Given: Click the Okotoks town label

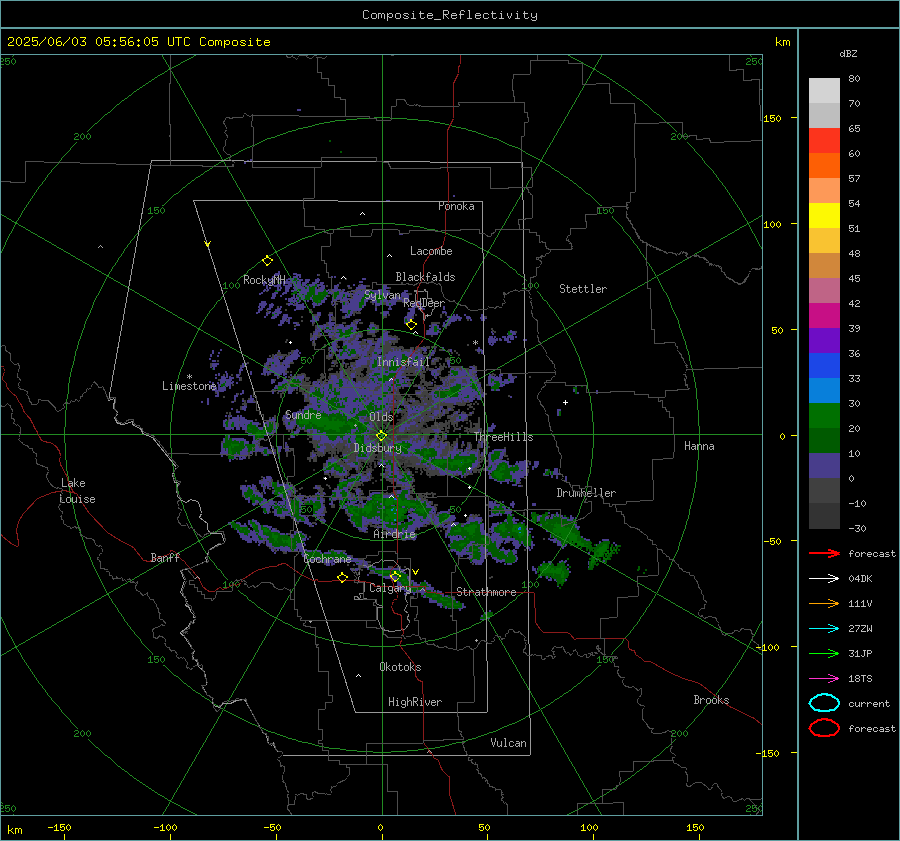Looking at the screenshot, I should click(400, 667).
